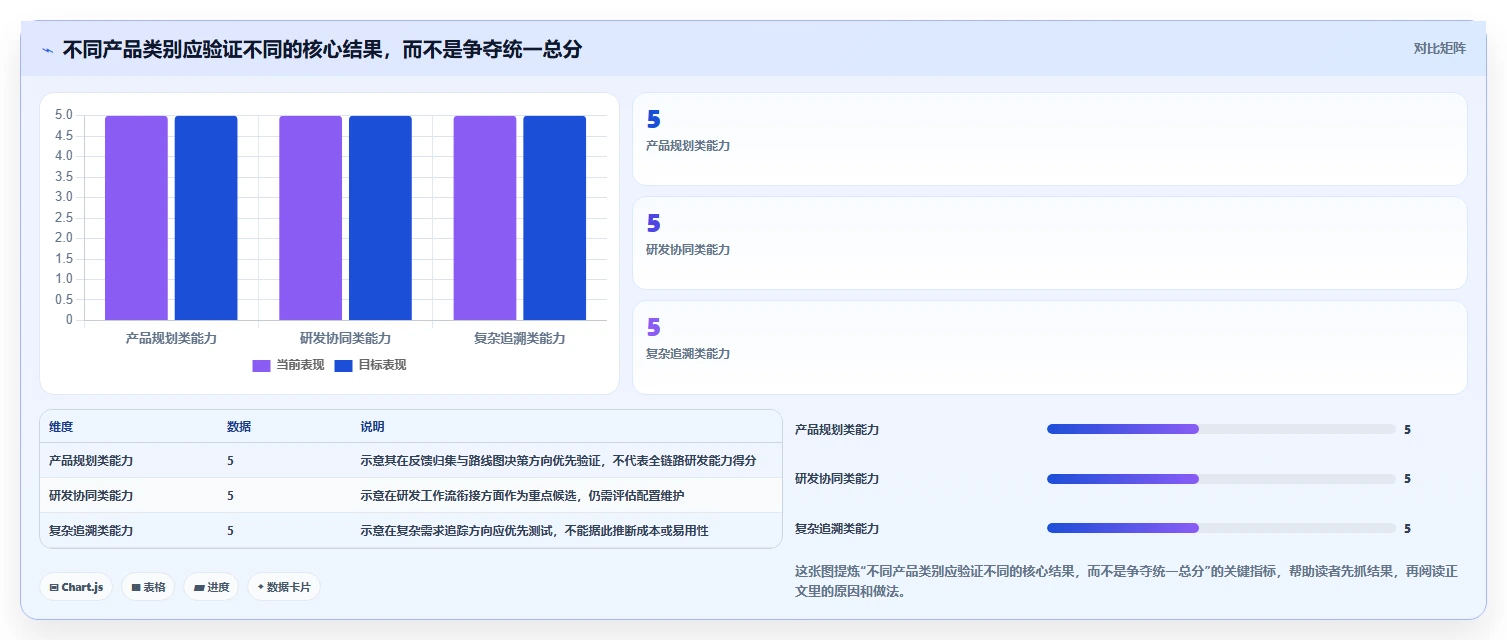Click the 2.5 y-axis tick value
Screen dimensions: 1507x640
[x=63, y=218]
